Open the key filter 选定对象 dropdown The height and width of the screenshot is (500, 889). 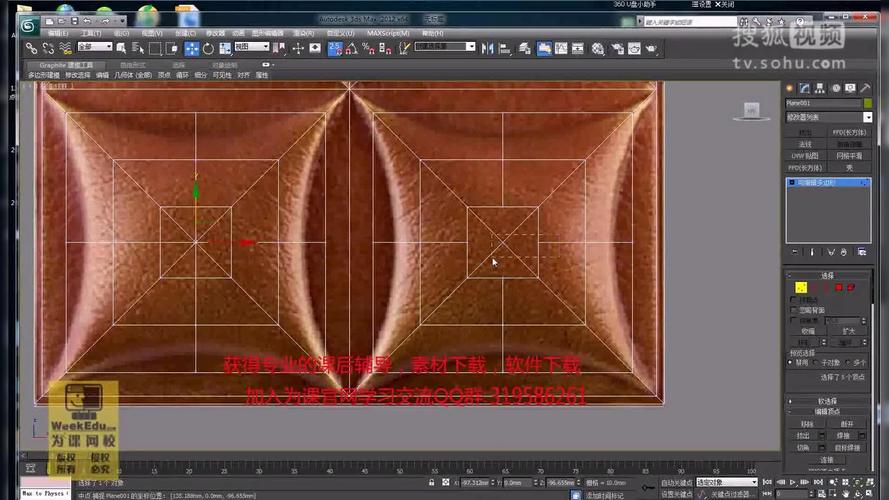(x=727, y=482)
